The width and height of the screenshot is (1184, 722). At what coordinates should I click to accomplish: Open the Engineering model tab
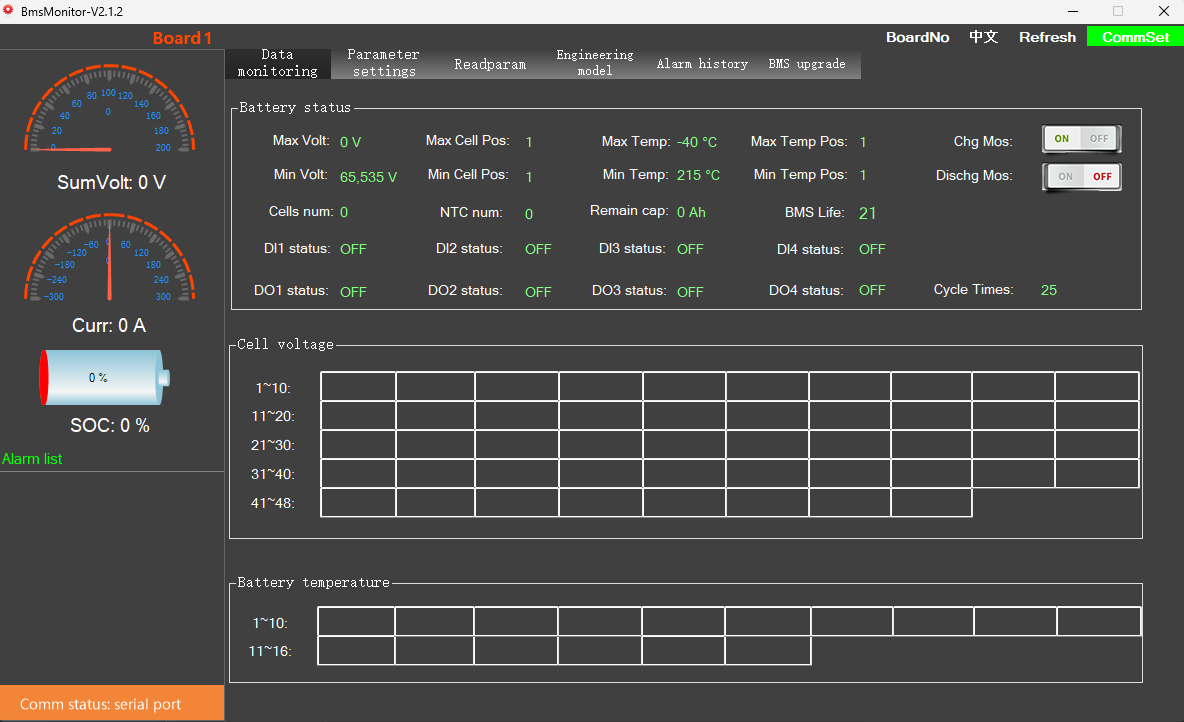pyautogui.click(x=595, y=63)
